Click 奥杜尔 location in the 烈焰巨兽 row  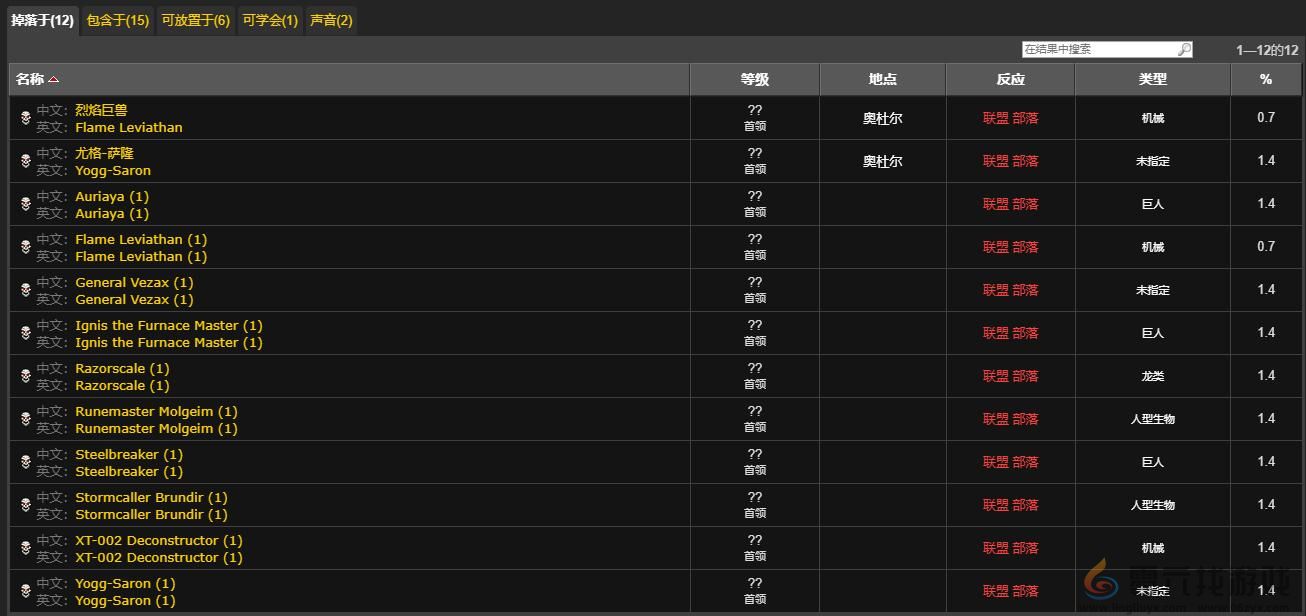[882, 118]
